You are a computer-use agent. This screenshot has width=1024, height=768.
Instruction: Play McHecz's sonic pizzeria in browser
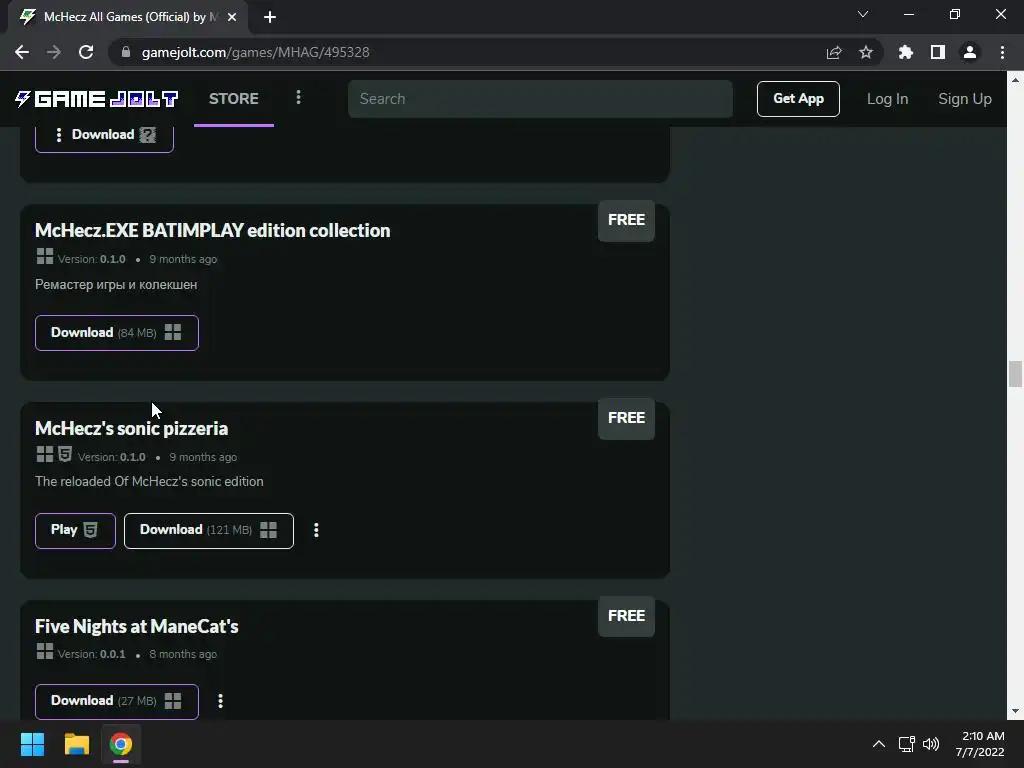point(75,530)
